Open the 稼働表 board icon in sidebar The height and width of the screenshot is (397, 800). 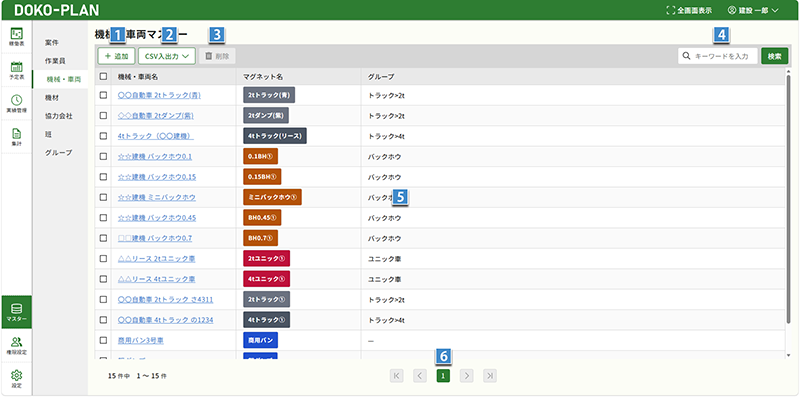click(x=16, y=33)
